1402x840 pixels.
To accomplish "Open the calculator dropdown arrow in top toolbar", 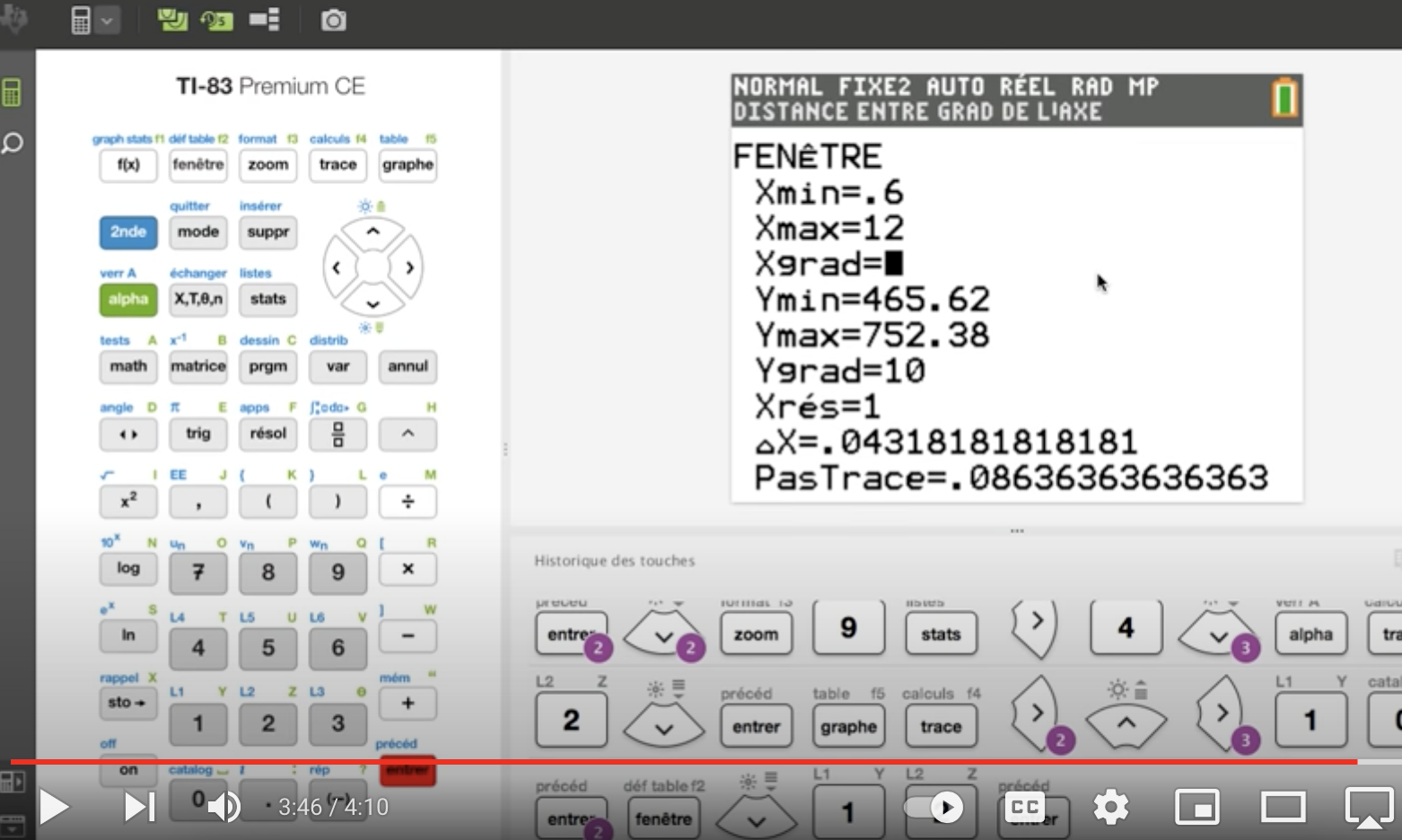I will tap(107, 20).
